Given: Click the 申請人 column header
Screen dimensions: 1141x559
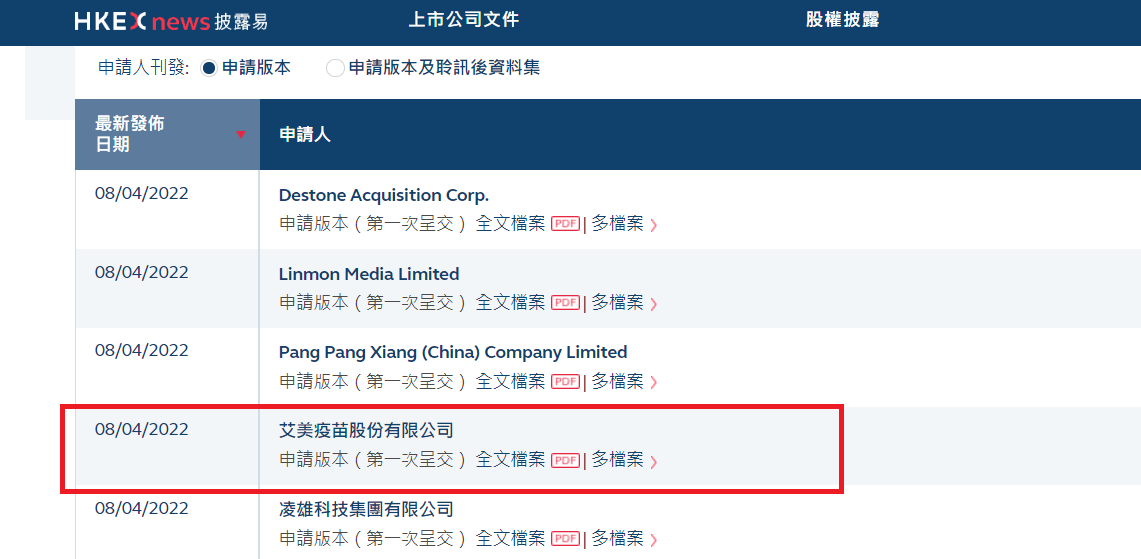Looking at the screenshot, I should [305, 135].
